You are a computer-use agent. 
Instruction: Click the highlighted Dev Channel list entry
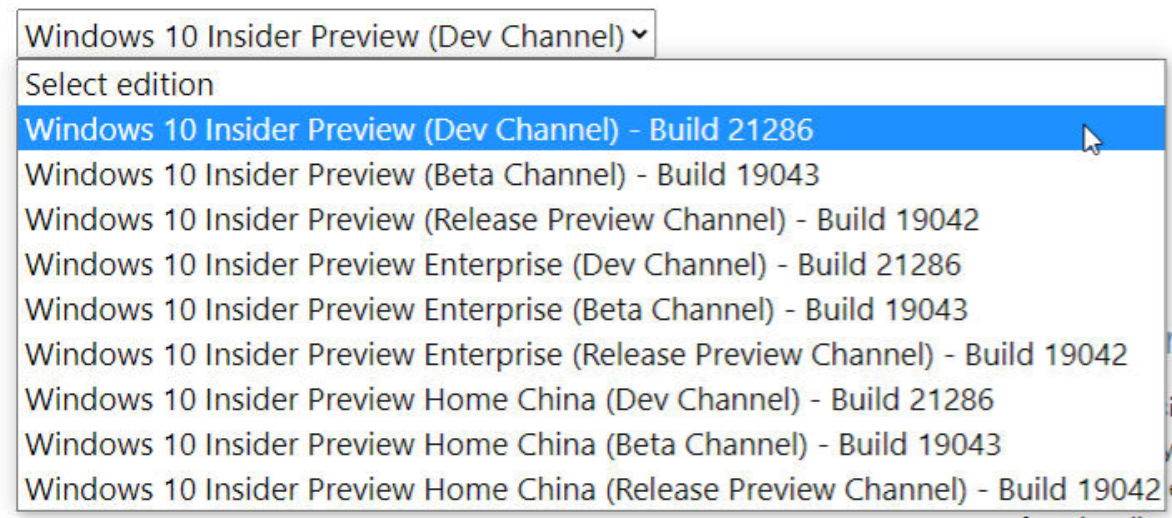(420, 130)
